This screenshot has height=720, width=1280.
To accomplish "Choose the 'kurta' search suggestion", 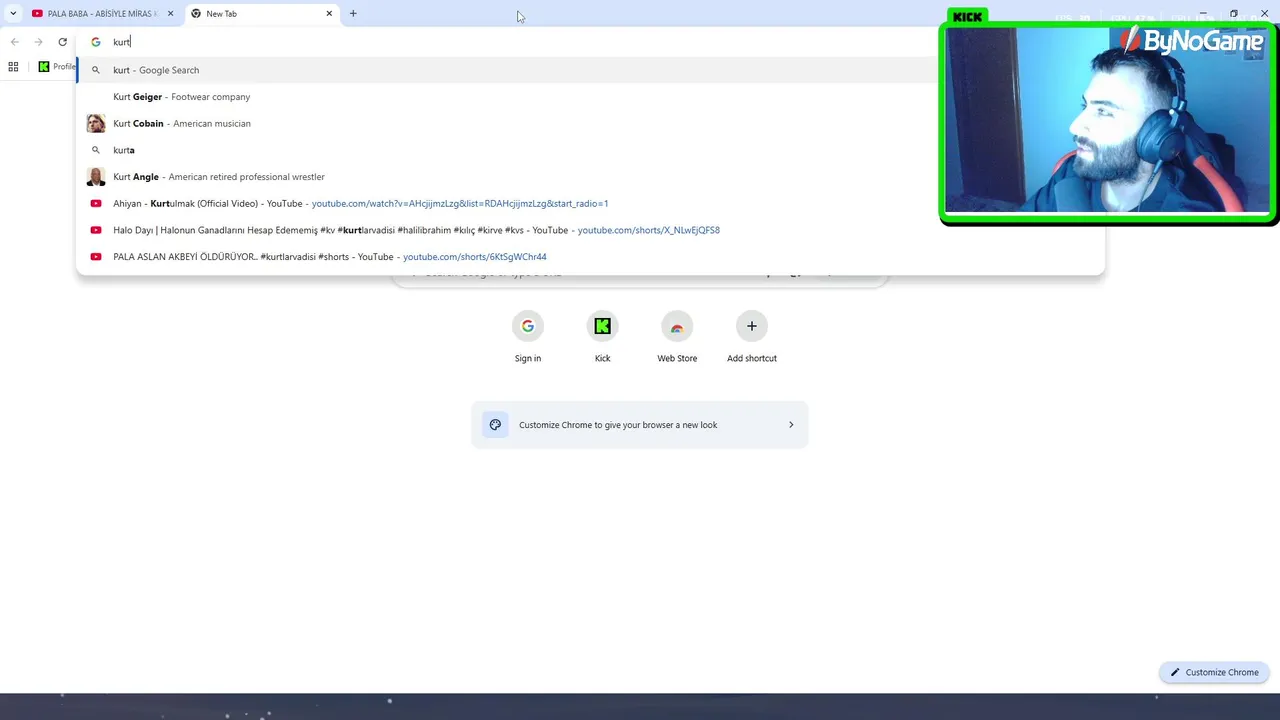I will tap(590, 150).
